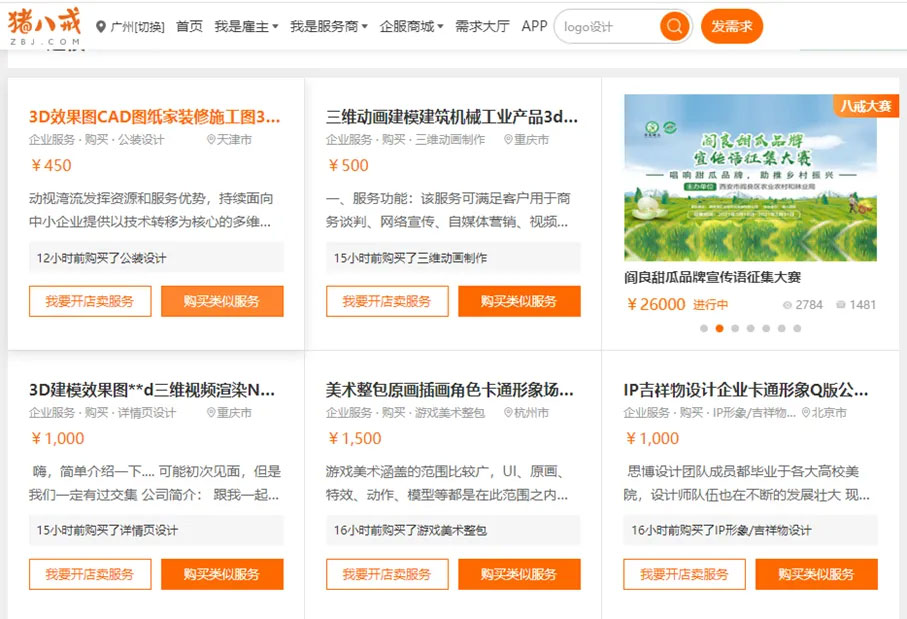Select the last carousel dot indicator

click(797, 328)
